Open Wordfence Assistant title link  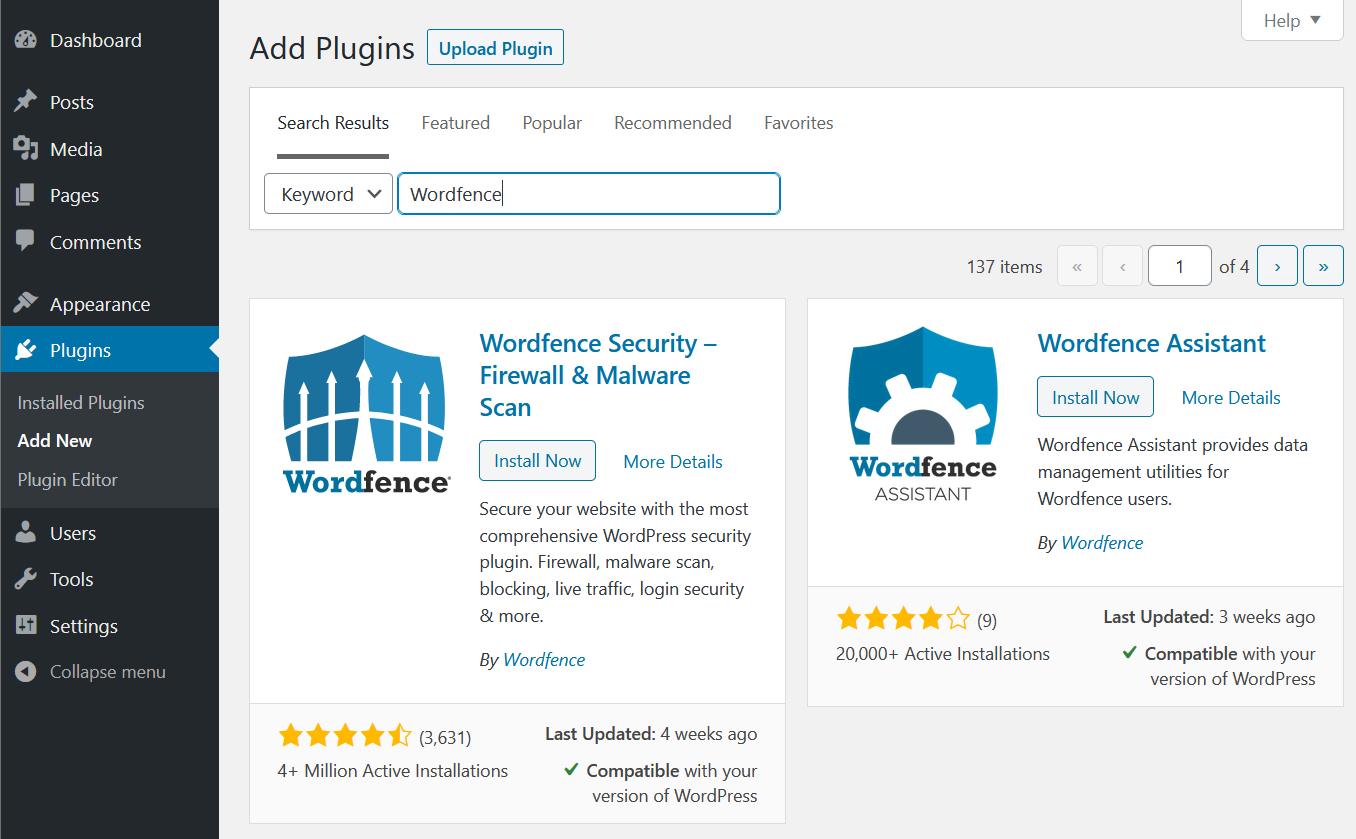click(1152, 343)
